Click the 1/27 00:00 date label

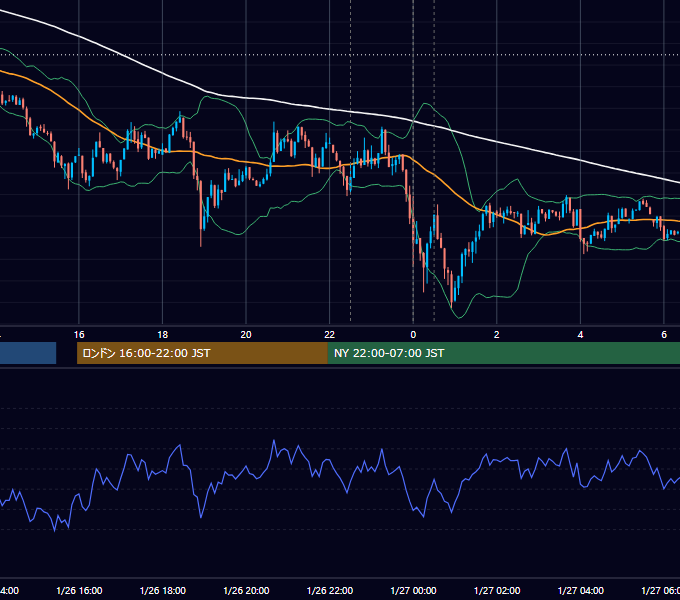point(413,590)
